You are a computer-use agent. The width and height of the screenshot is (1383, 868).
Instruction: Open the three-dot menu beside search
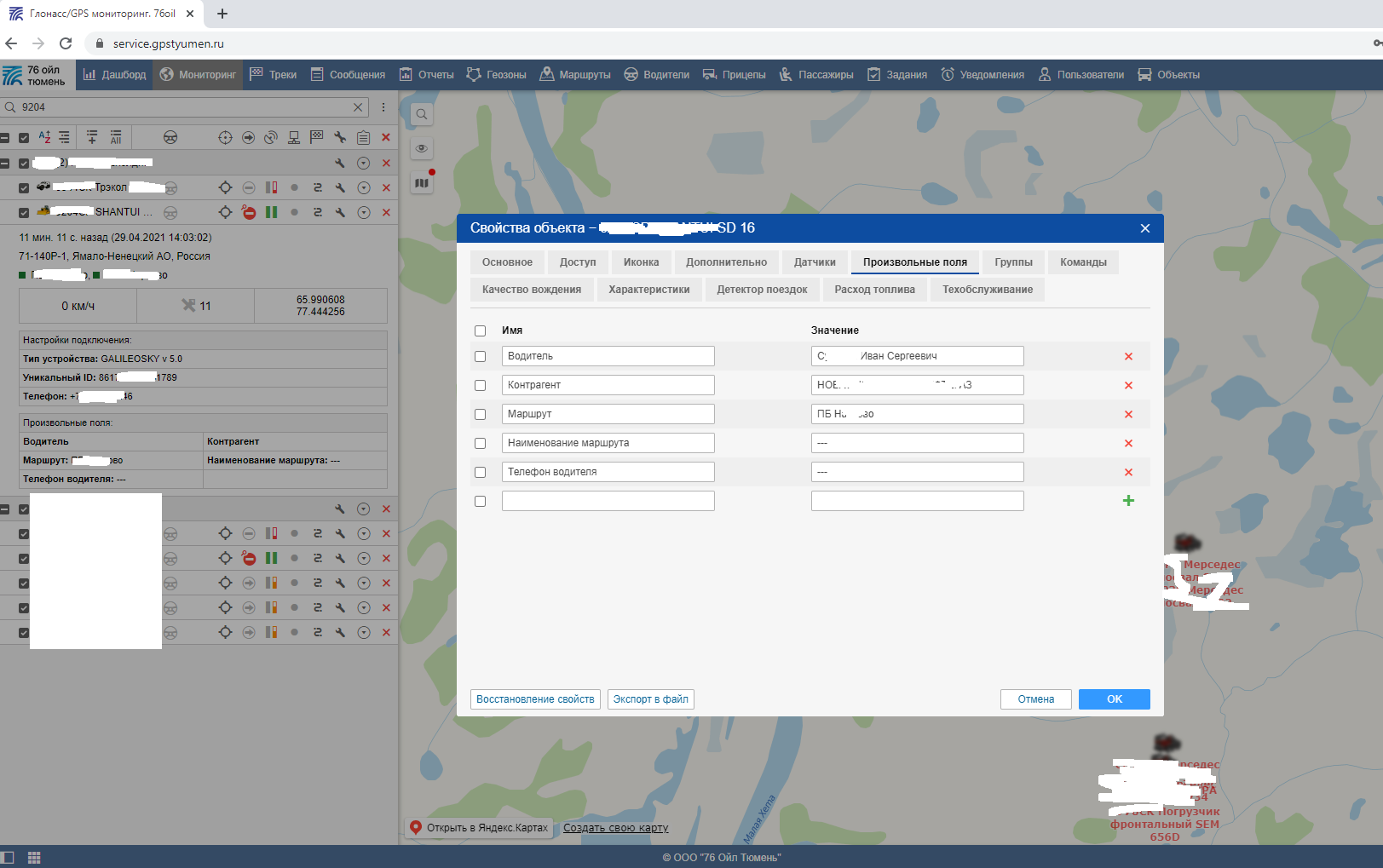point(383,107)
